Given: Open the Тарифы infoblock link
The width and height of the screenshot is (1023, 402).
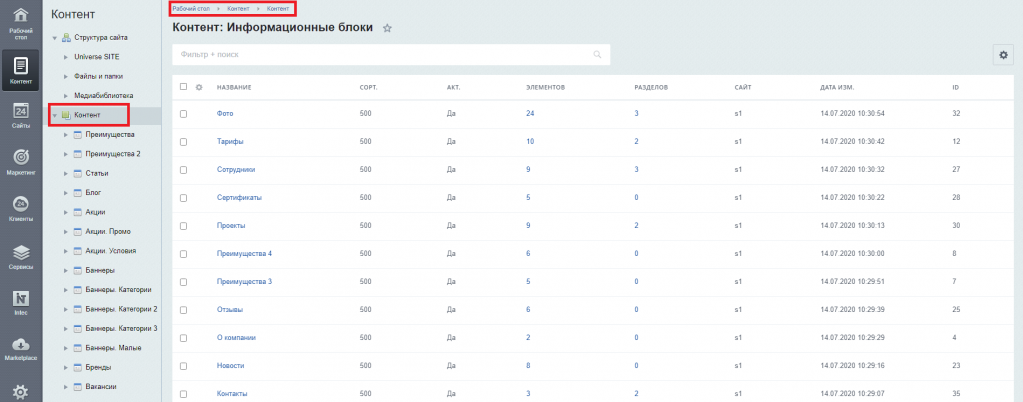Looking at the screenshot, I should point(230,142).
